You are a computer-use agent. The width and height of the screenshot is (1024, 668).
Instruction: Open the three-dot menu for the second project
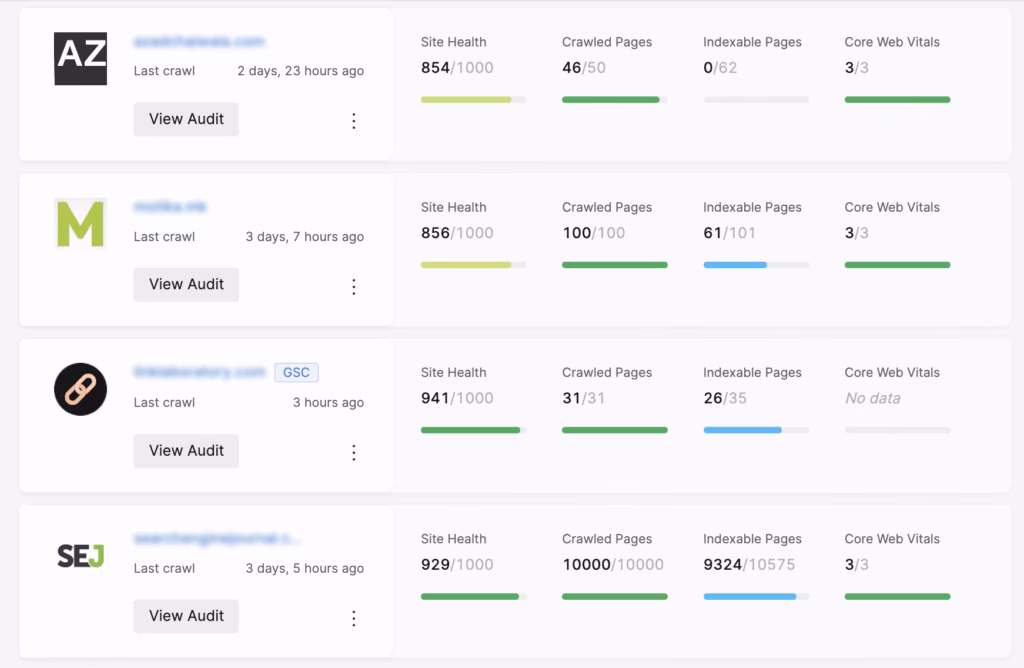(354, 286)
